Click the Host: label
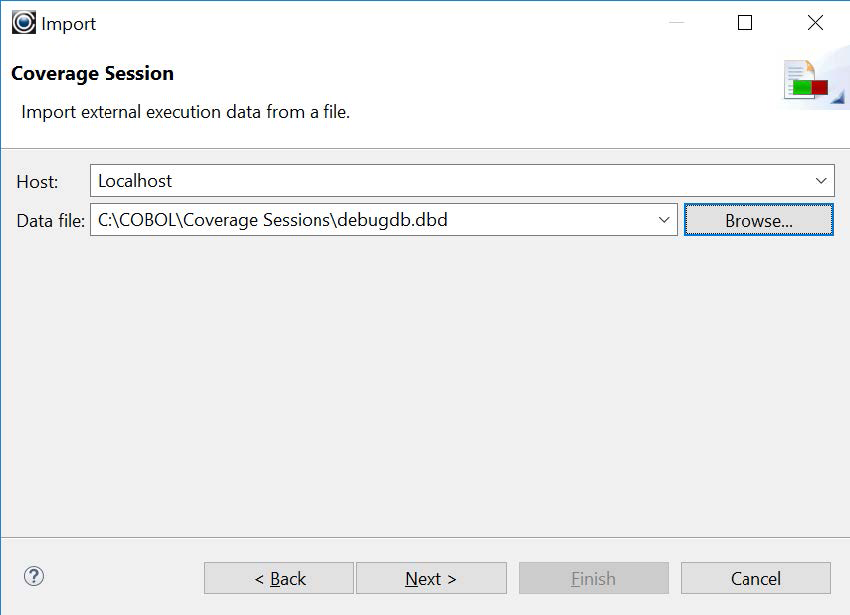Image resolution: width=850 pixels, height=615 pixels. [38, 182]
